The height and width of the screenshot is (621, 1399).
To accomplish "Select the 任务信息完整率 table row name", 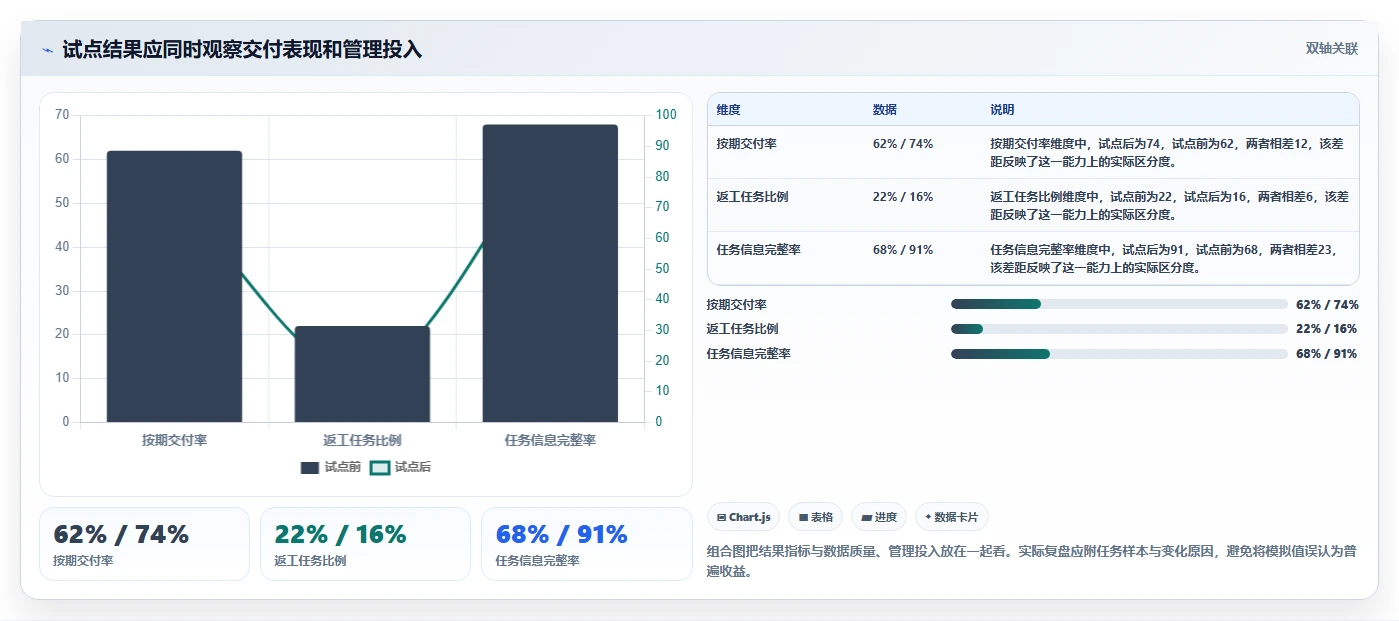I will click(759, 250).
